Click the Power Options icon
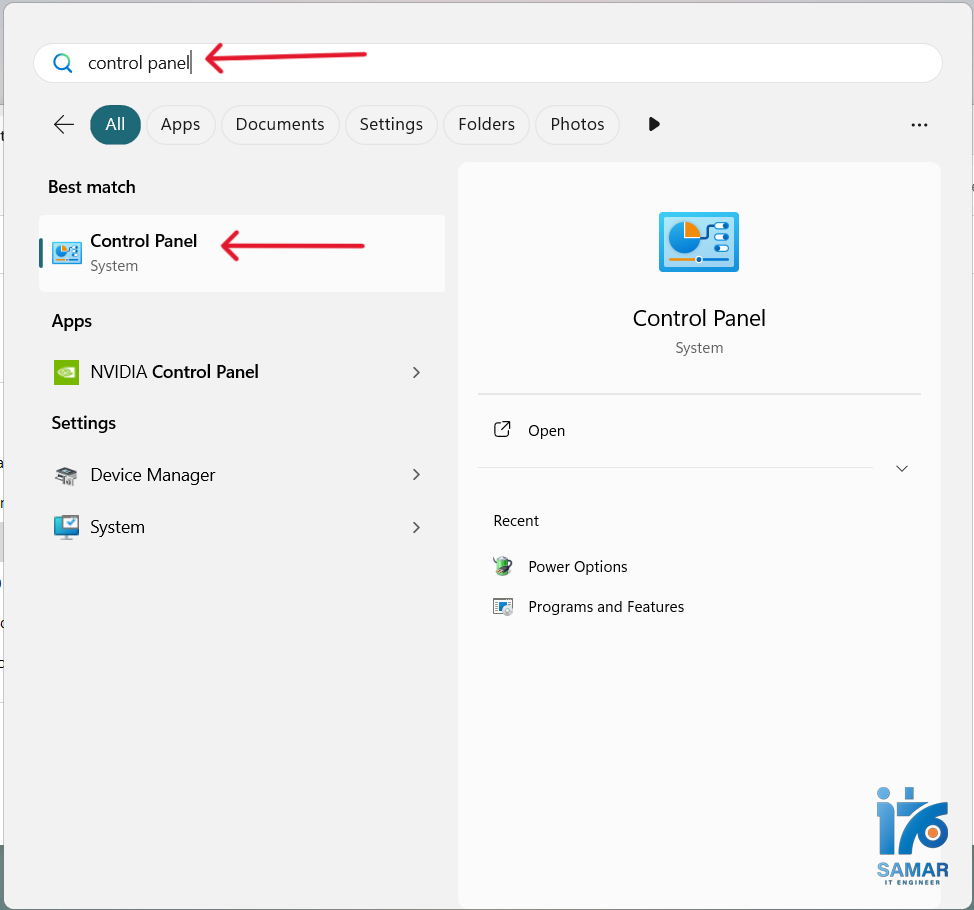Image resolution: width=974 pixels, height=910 pixels. [503, 566]
